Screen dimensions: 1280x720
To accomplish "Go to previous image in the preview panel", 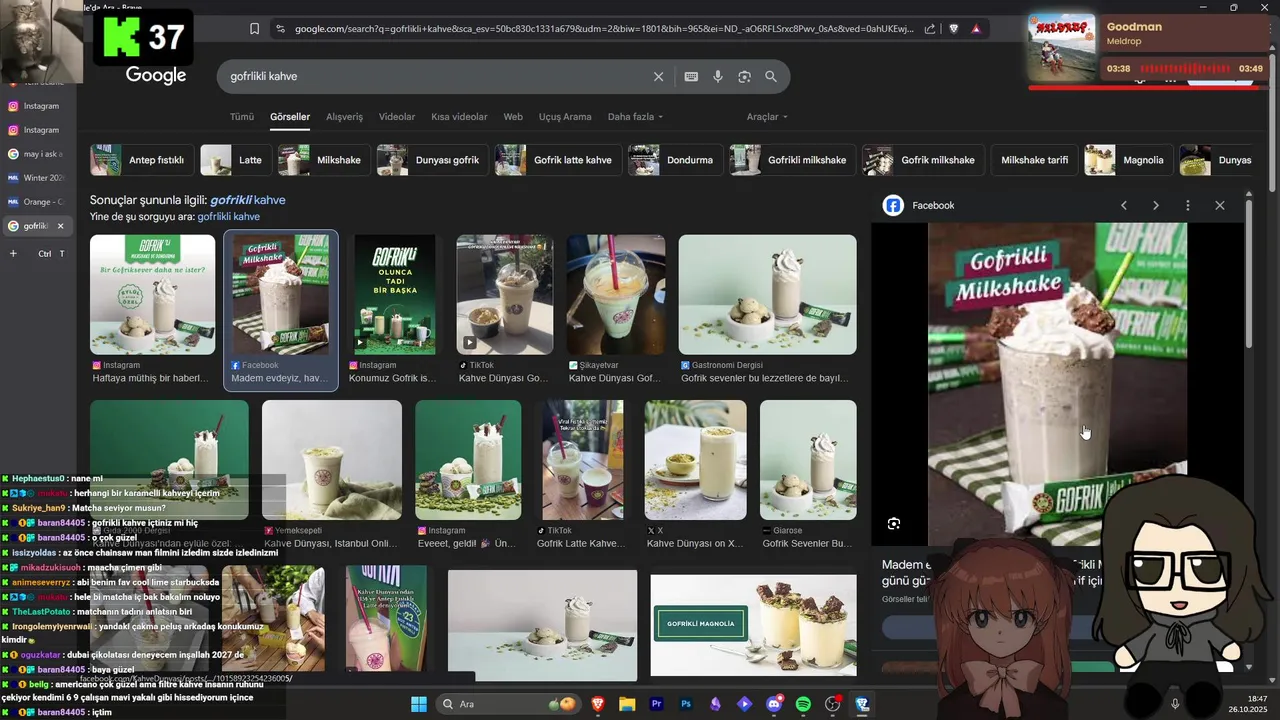I will (x=1124, y=205).
